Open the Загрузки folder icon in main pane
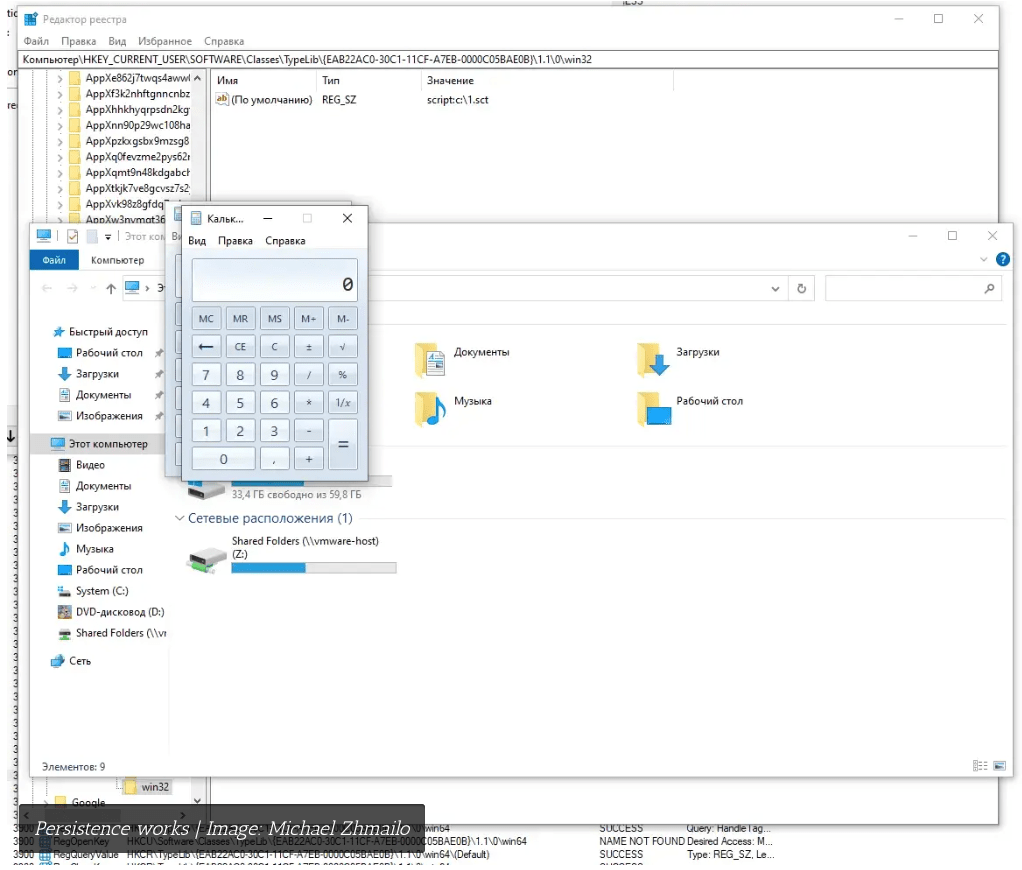Viewport: 1022px width, 870px height. (652, 359)
